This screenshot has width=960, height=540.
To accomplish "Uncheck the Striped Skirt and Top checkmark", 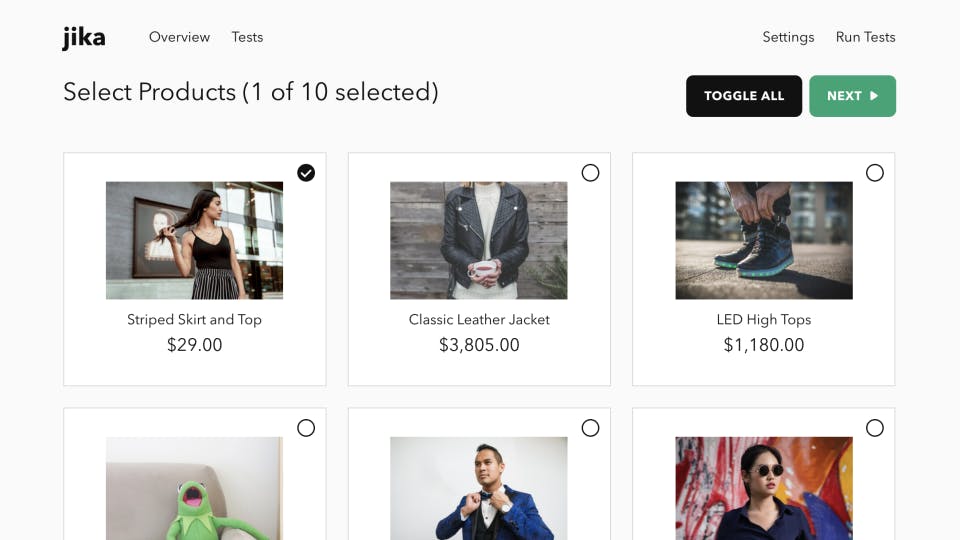I will [x=306, y=173].
